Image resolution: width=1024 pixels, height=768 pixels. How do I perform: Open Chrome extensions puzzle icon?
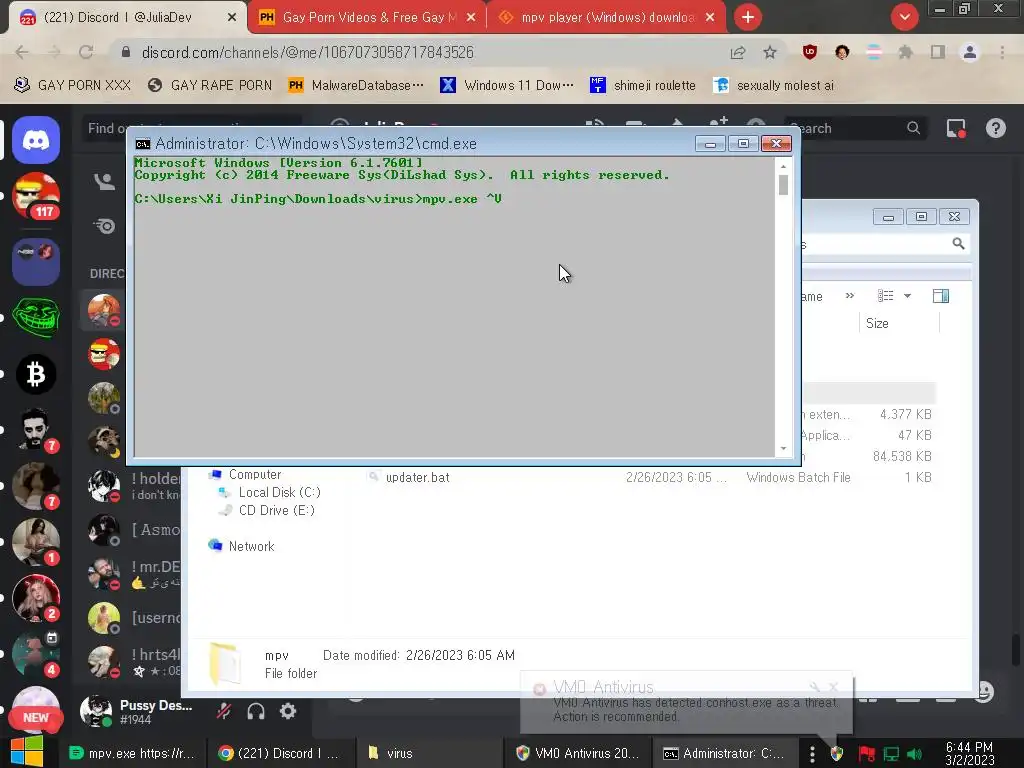click(x=905, y=52)
